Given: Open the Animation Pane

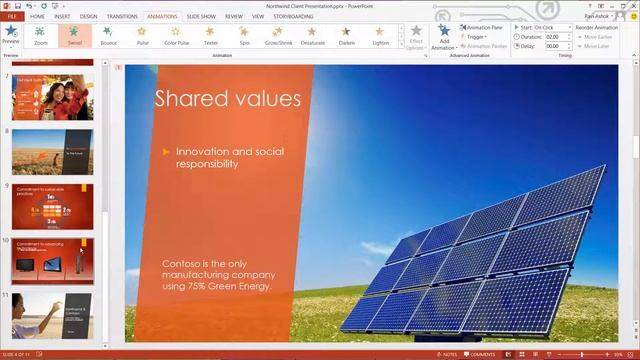Looking at the screenshot, I should (481, 27).
